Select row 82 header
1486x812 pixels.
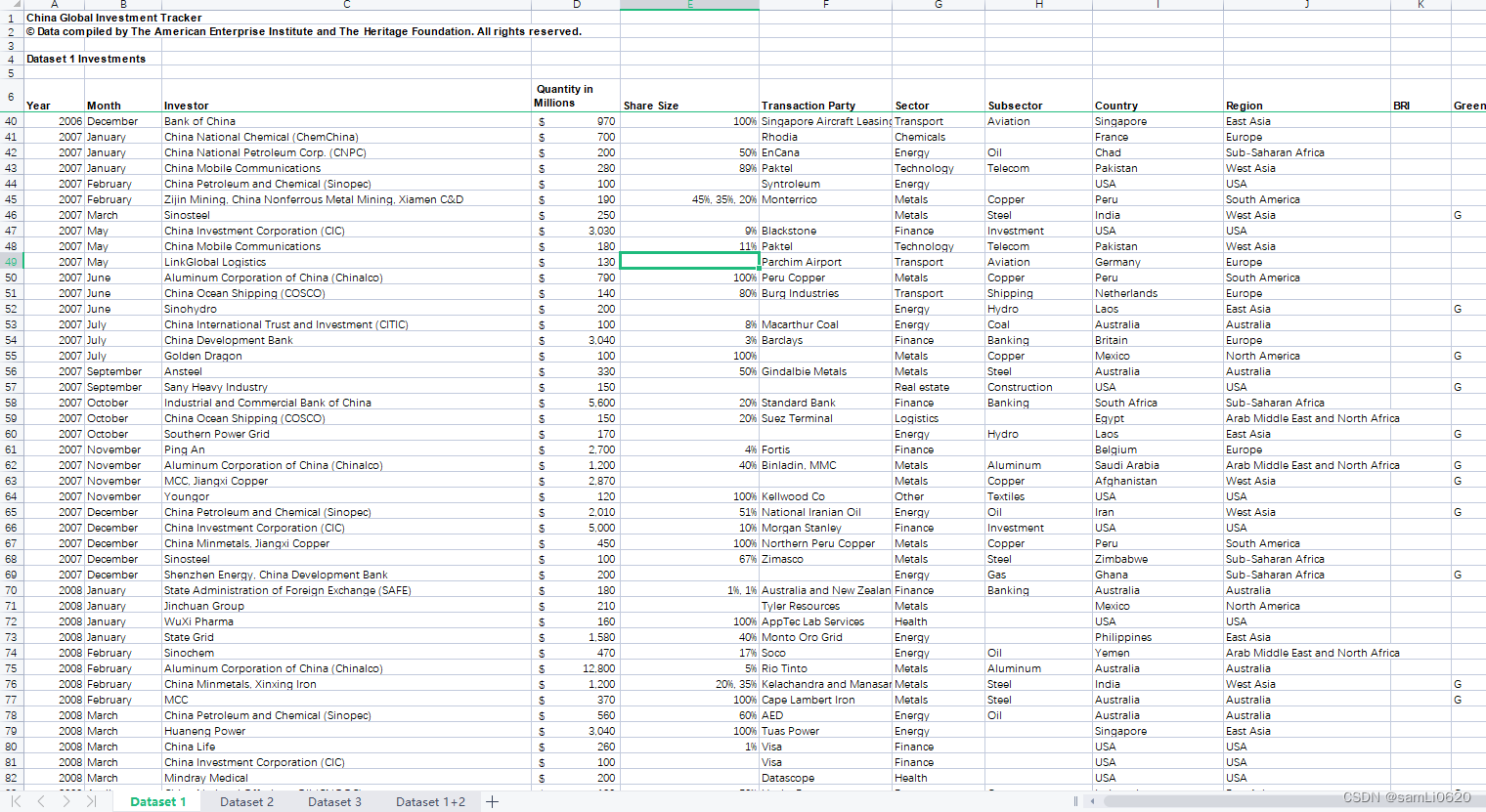click(x=11, y=778)
